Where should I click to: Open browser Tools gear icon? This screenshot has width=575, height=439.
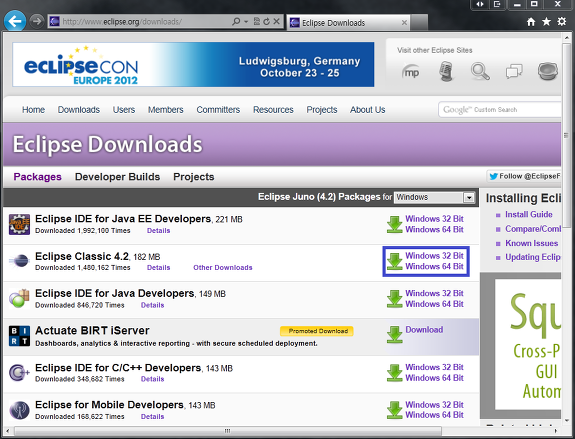[561, 22]
